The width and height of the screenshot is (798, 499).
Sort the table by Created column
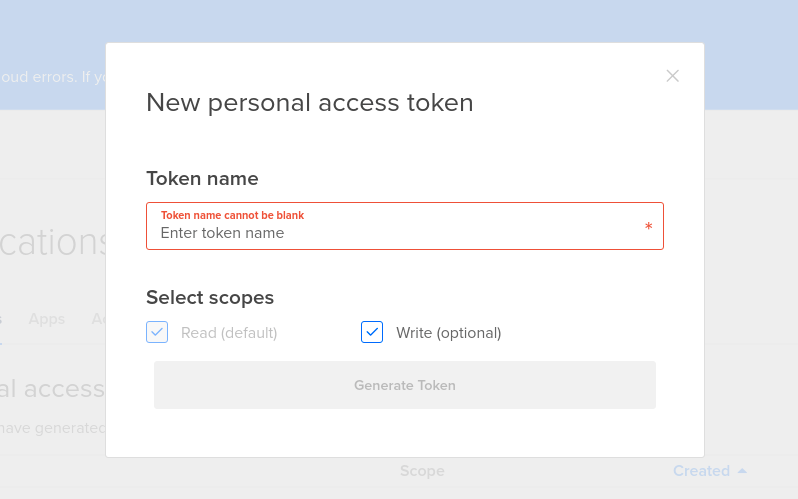(701, 471)
